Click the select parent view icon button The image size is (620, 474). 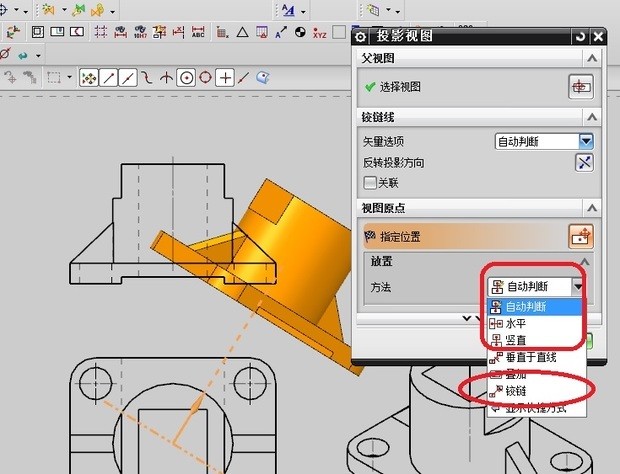click(x=581, y=86)
